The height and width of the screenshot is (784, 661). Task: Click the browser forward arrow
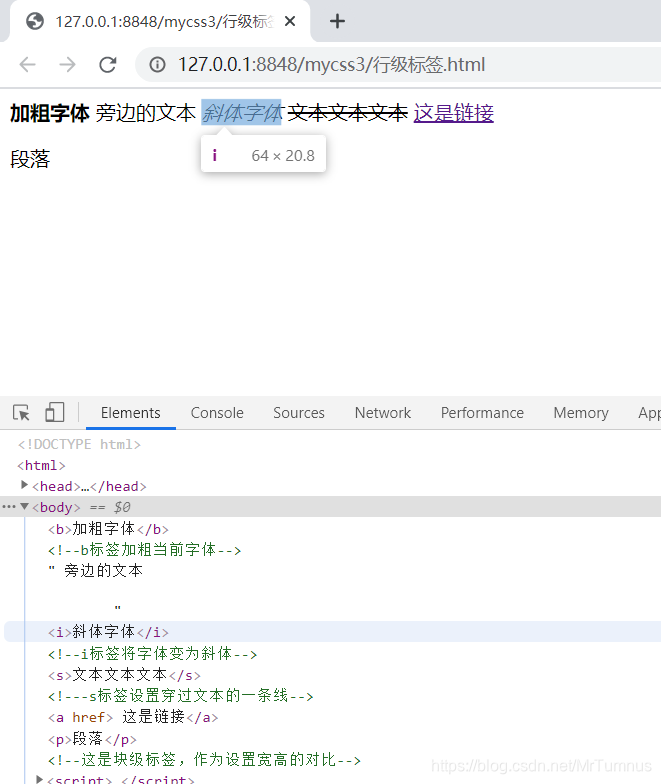click(67, 64)
